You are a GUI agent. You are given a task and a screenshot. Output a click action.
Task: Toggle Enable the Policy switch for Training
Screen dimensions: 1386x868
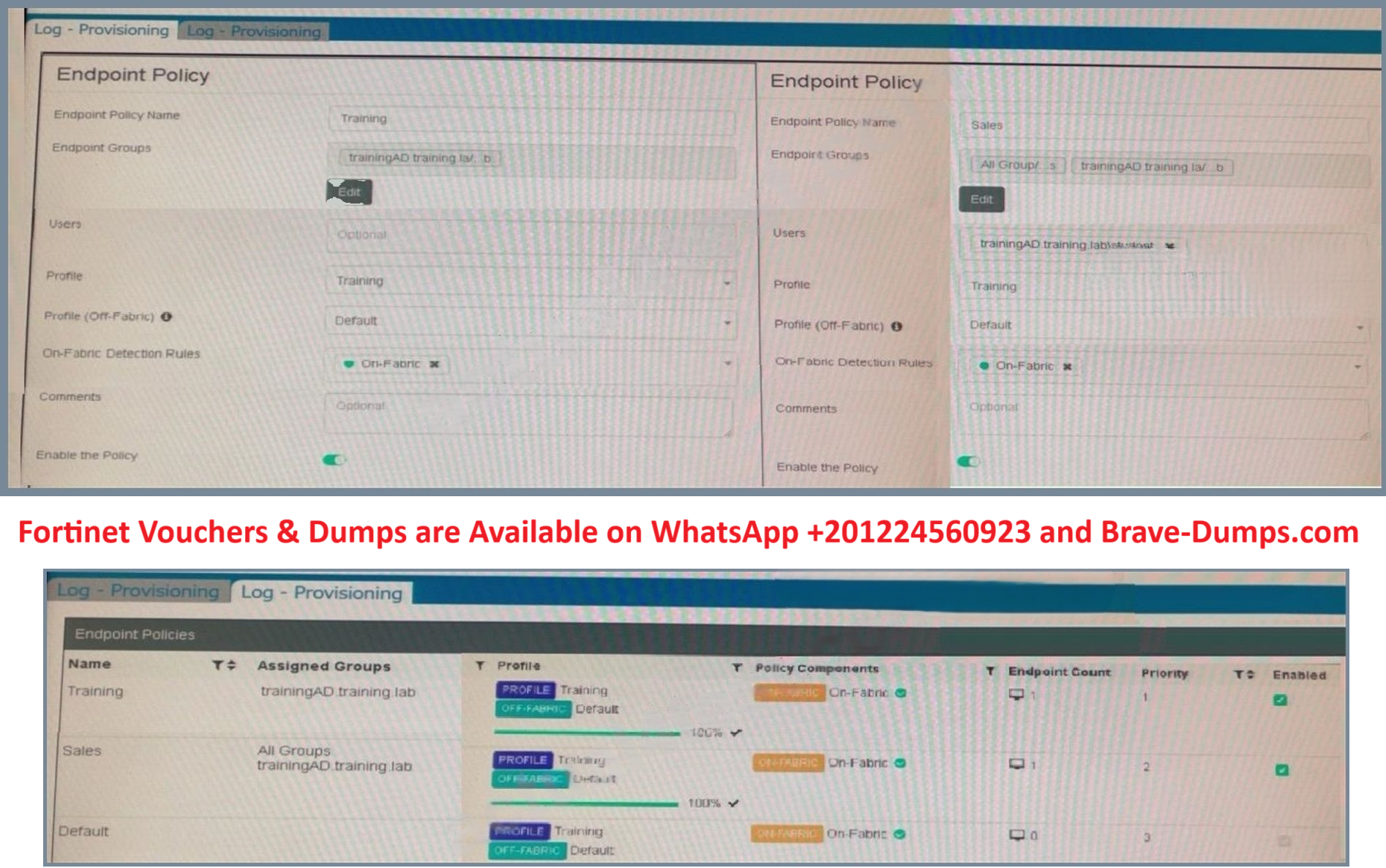click(334, 460)
